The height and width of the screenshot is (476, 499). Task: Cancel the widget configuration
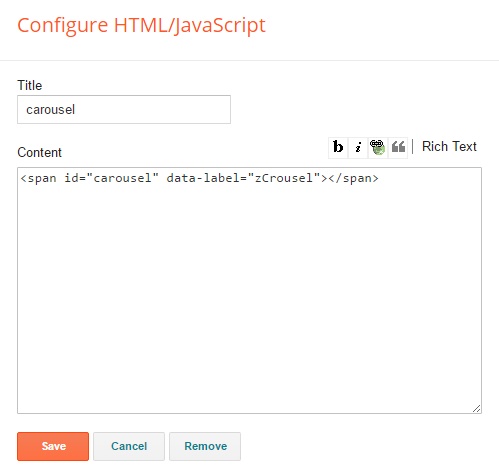click(x=129, y=446)
